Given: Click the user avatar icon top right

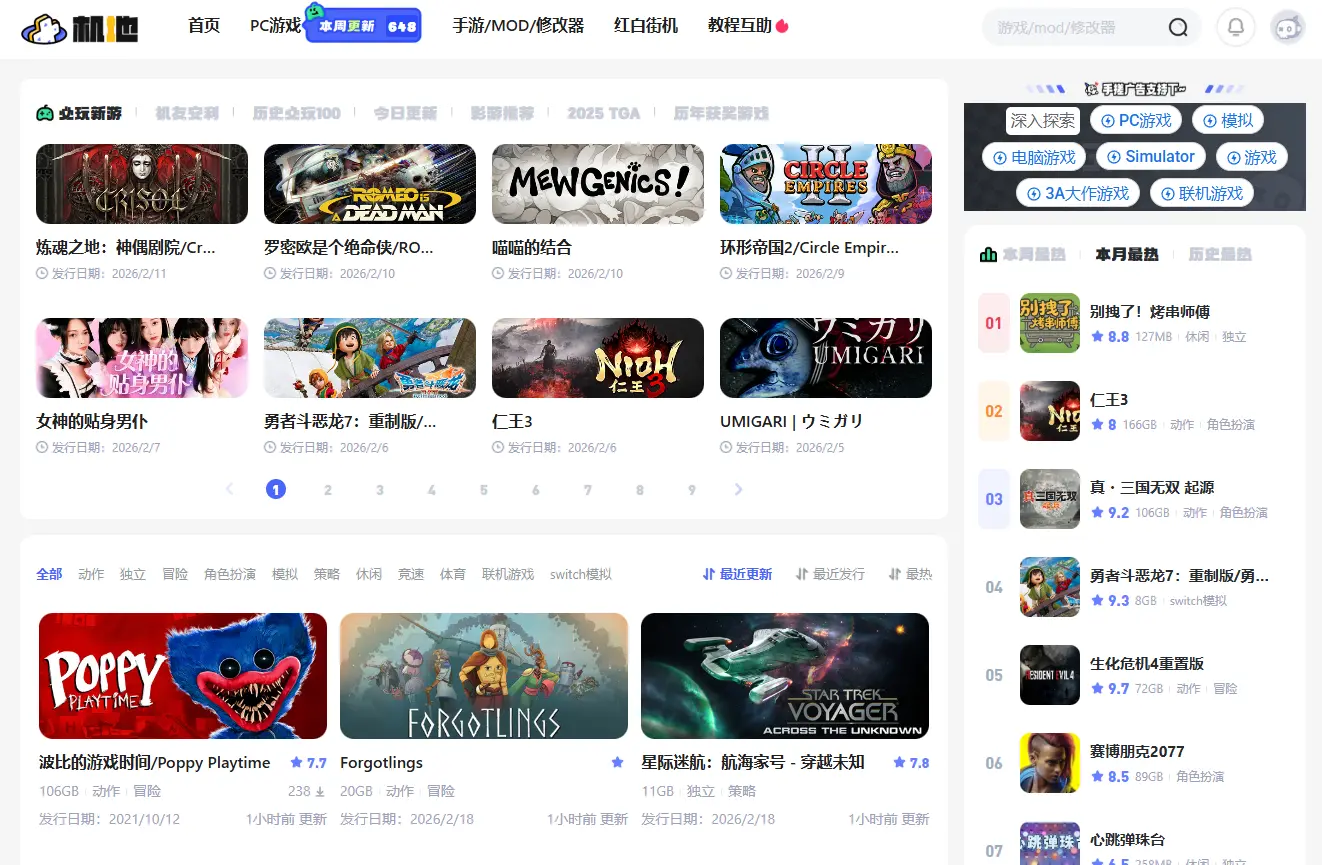Looking at the screenshot, I should [1288, 27].
